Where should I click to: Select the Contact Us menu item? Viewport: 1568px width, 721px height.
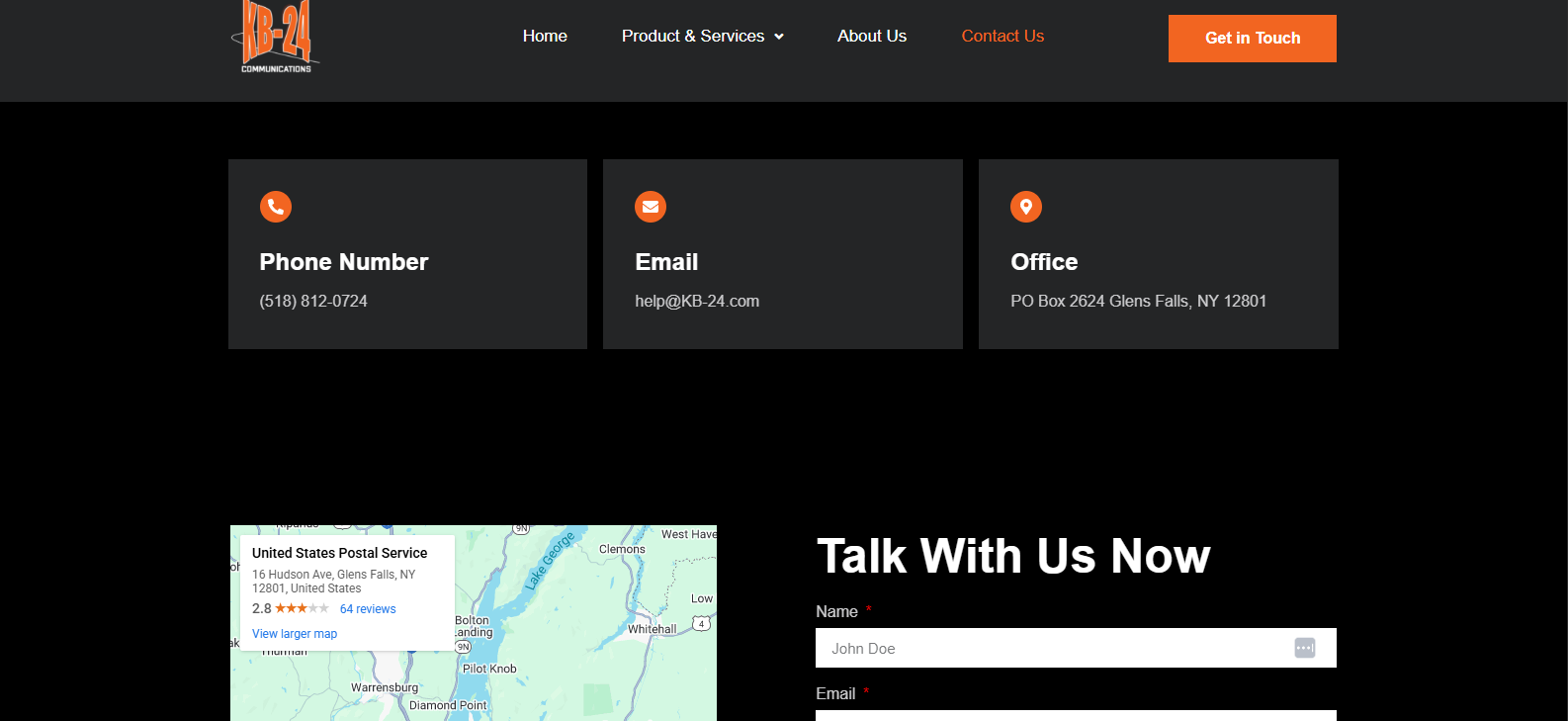[1002, 36]
